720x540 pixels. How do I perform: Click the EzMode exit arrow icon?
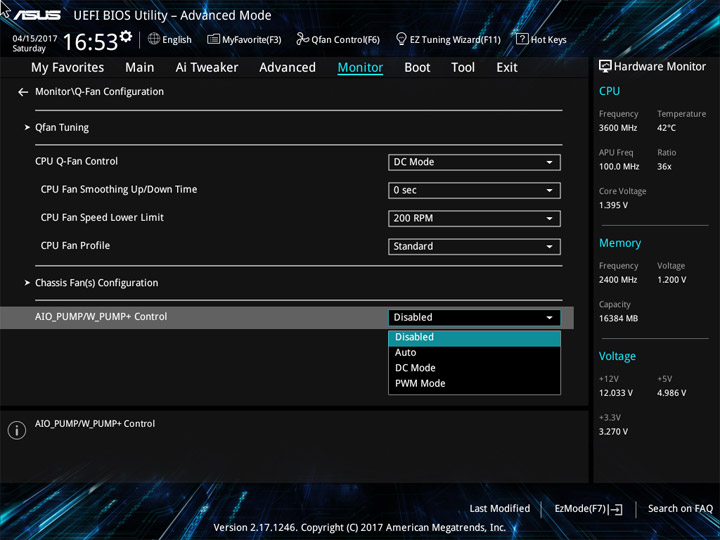[617, 509]
